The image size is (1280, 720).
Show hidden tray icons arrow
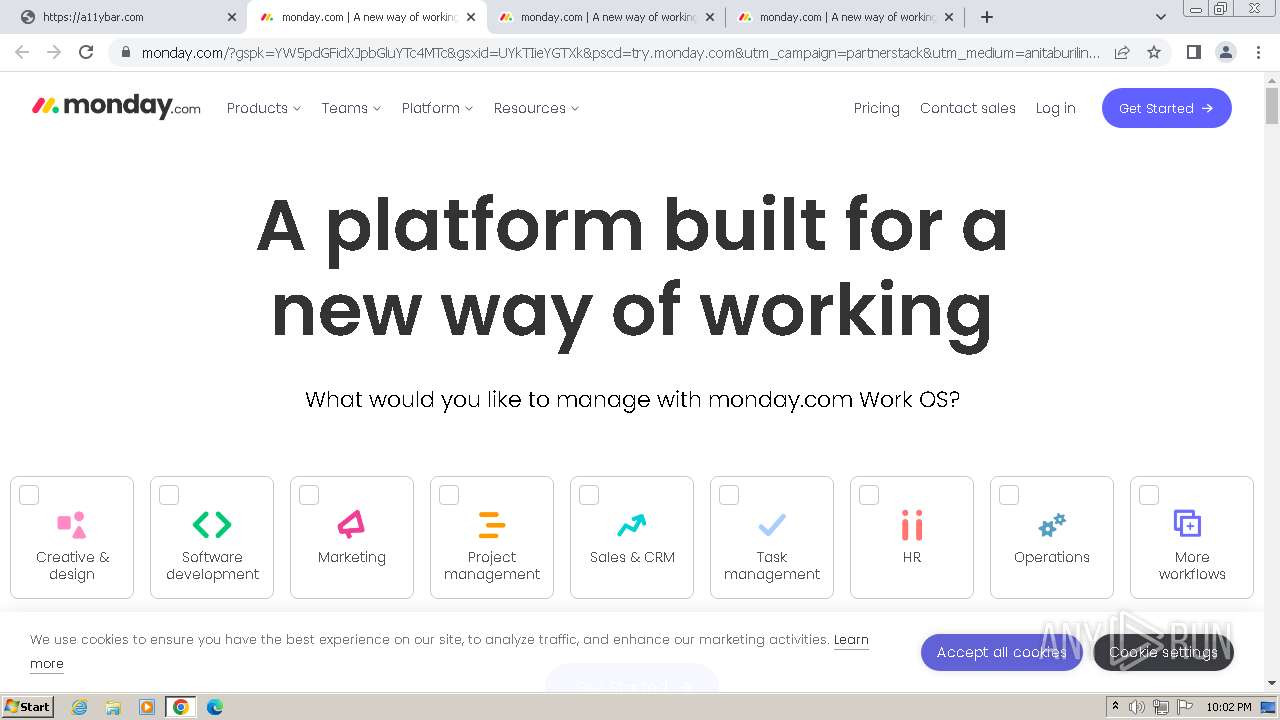point(1115,707)
